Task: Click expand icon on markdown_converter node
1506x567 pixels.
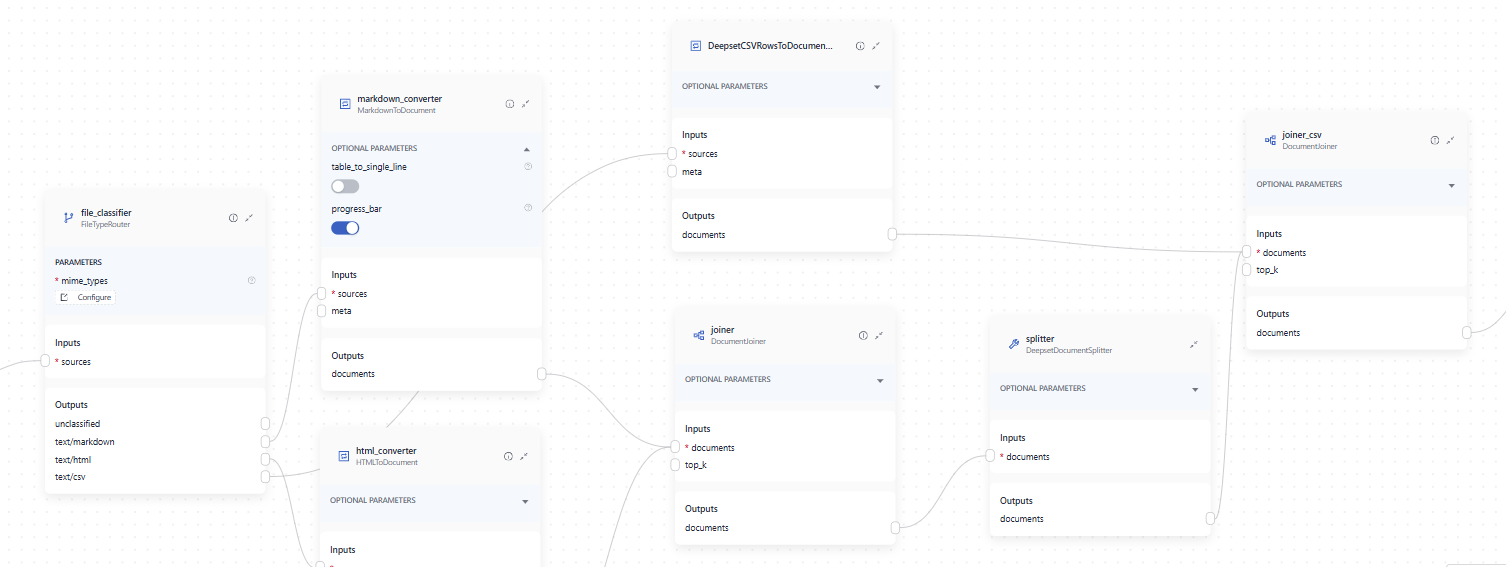Action: pyautogui.click(x=526, y=104)
